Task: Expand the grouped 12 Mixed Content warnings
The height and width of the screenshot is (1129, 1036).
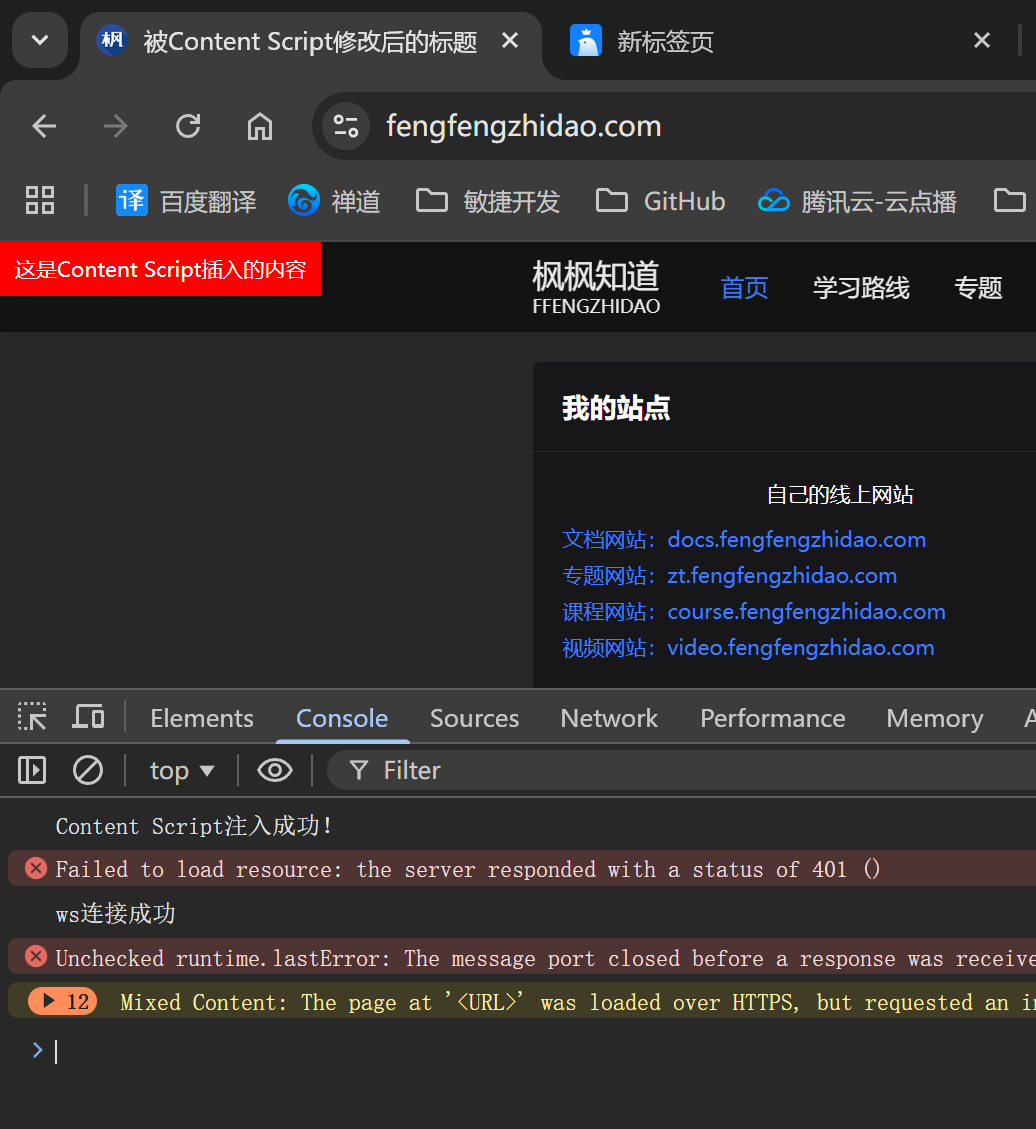Action: (x=49, y=1002)
